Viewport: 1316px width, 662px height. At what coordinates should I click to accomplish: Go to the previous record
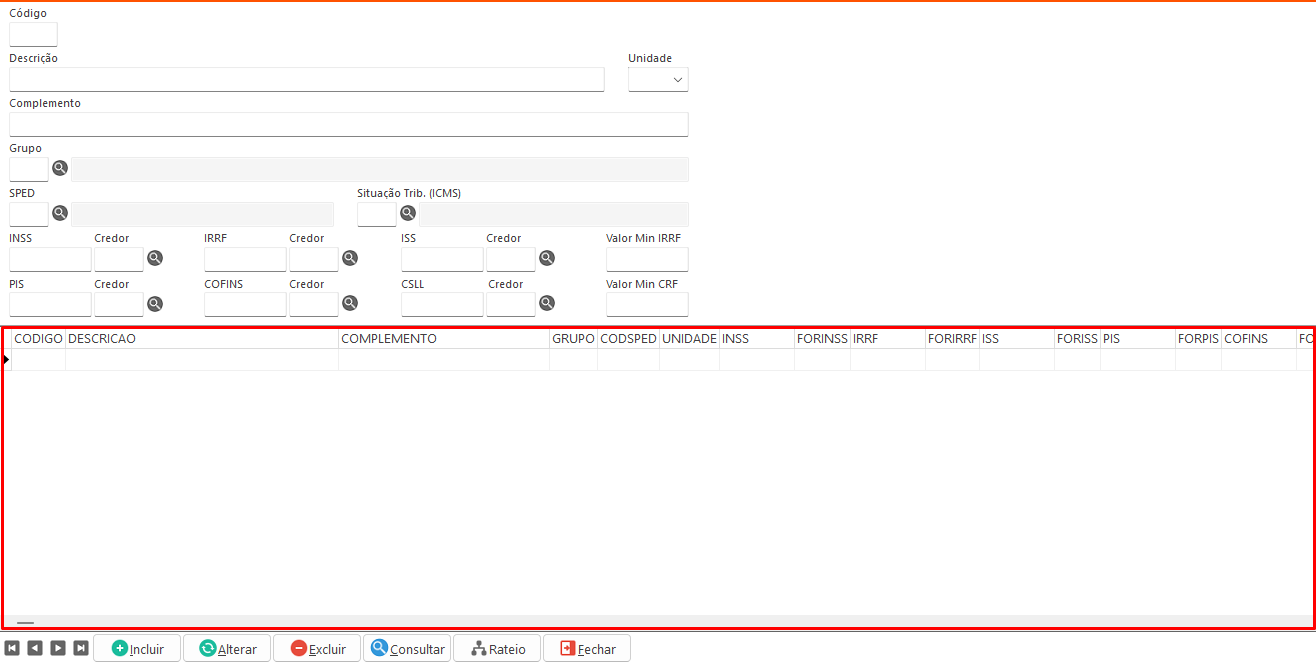pos(35,648)
